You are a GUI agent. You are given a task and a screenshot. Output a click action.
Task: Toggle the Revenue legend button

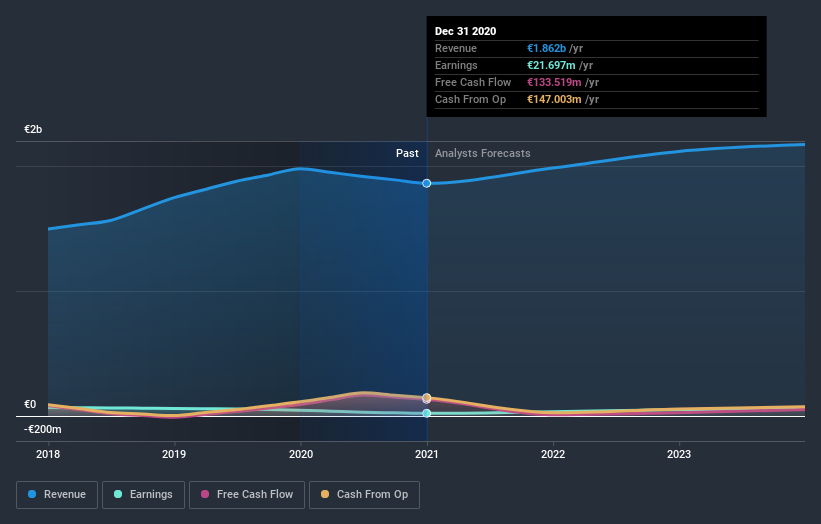57,495
